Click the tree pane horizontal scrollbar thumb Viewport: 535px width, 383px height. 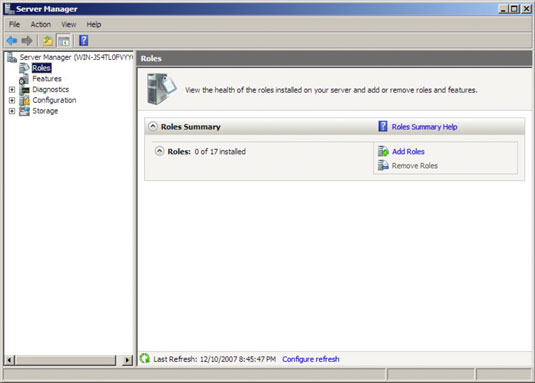tap(66, 360)
